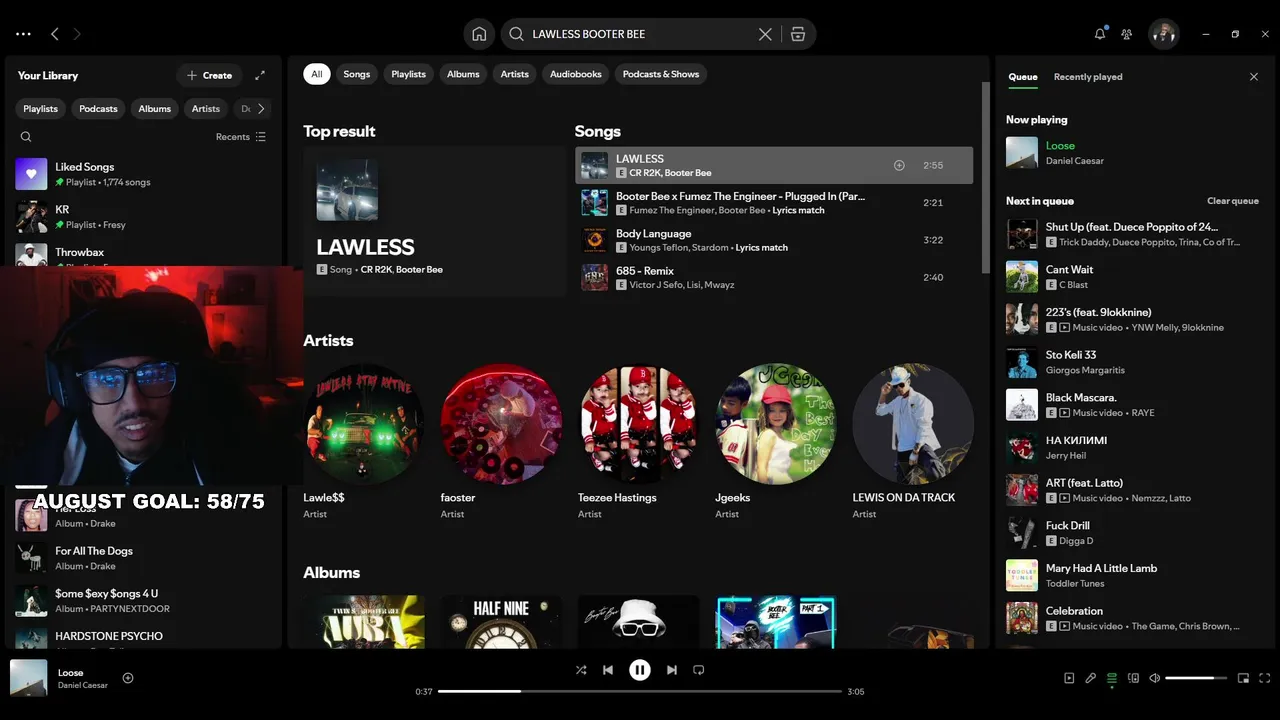Open Connect to a device
This screenshot has width=1280, height=720.
1133,678
